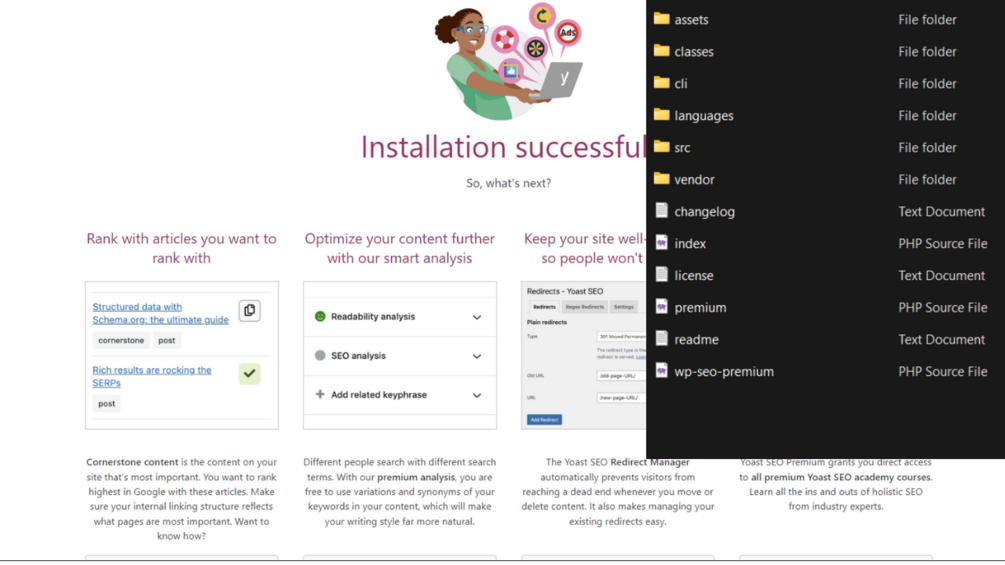Click the post tag under Structured data
This screenshot has height=565, width=1005.
point(167,340)
